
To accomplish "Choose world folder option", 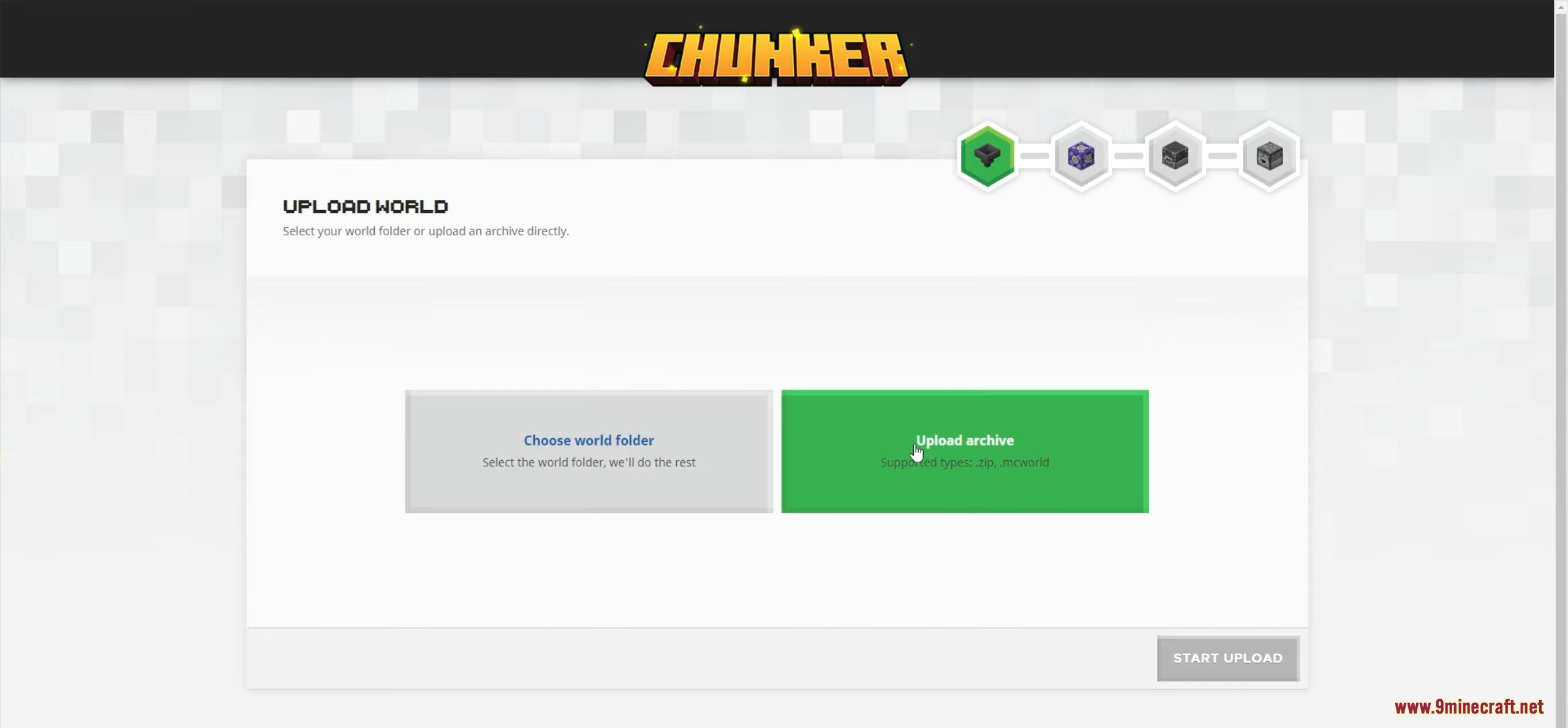I will (589, 451).
